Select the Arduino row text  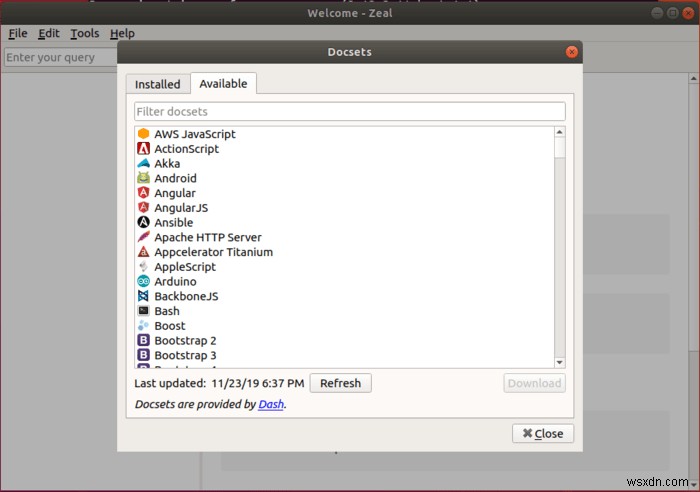click(x=175, y=281)
